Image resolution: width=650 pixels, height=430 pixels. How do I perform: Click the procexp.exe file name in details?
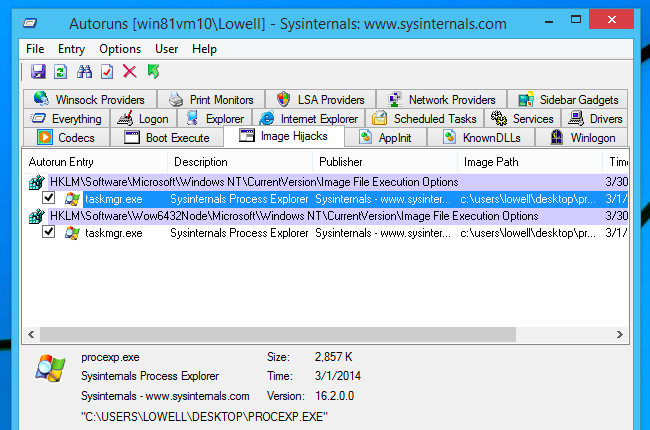point(110,357)
